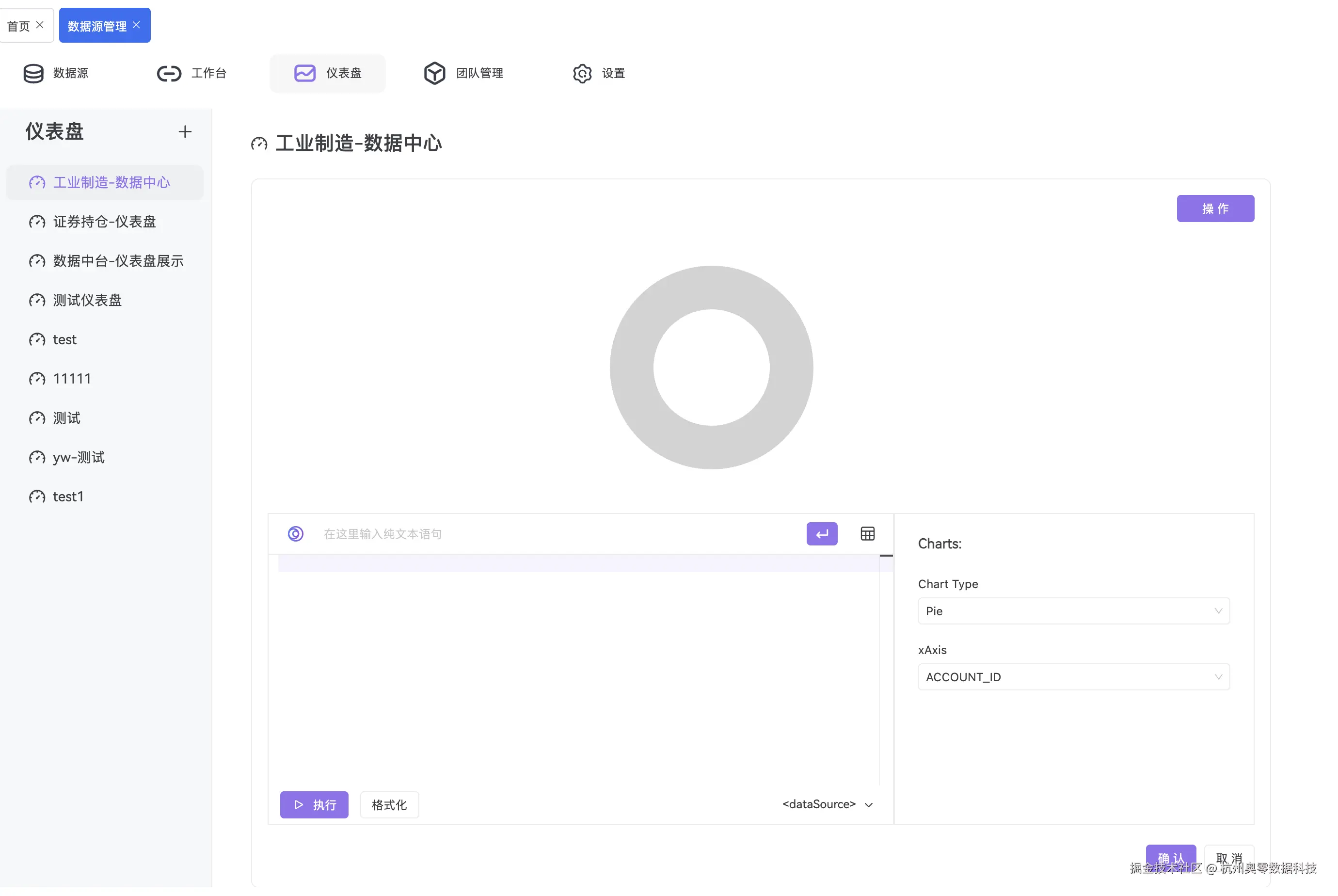Click the 团队管理 cube icon
Screen dimensions: 1338x896
point(435,73)
